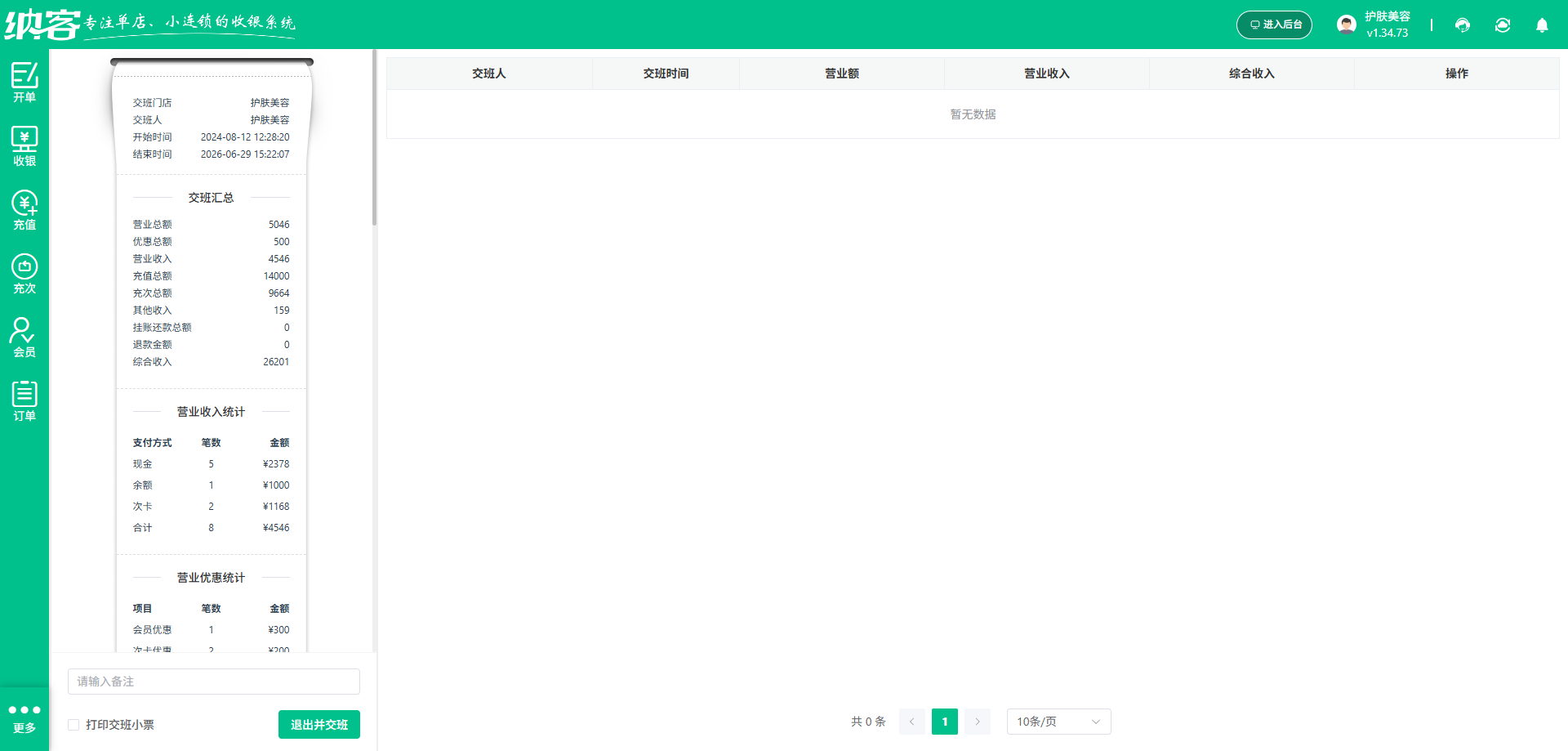Open the 10条/页 page size dropdown
Screen dimensions: 1568x751
point(1058,722)
